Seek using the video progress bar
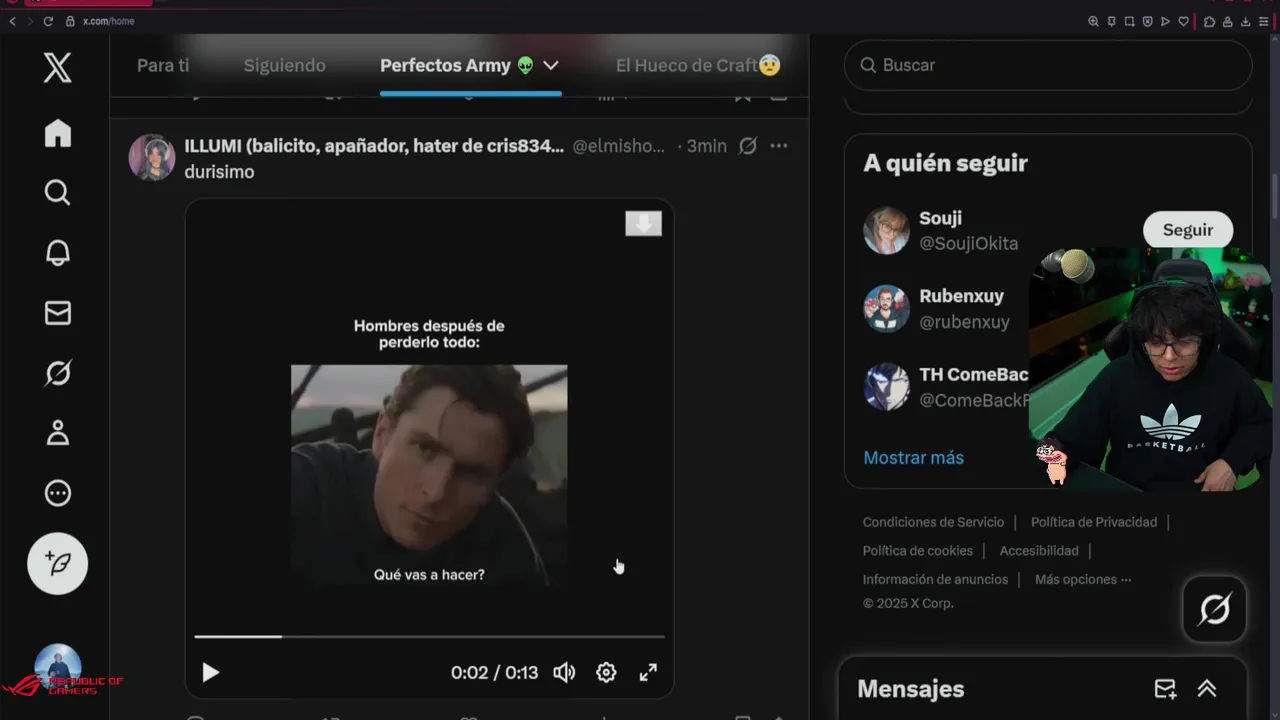This screenshot has height=720, width=1280. tap(429, 636)
